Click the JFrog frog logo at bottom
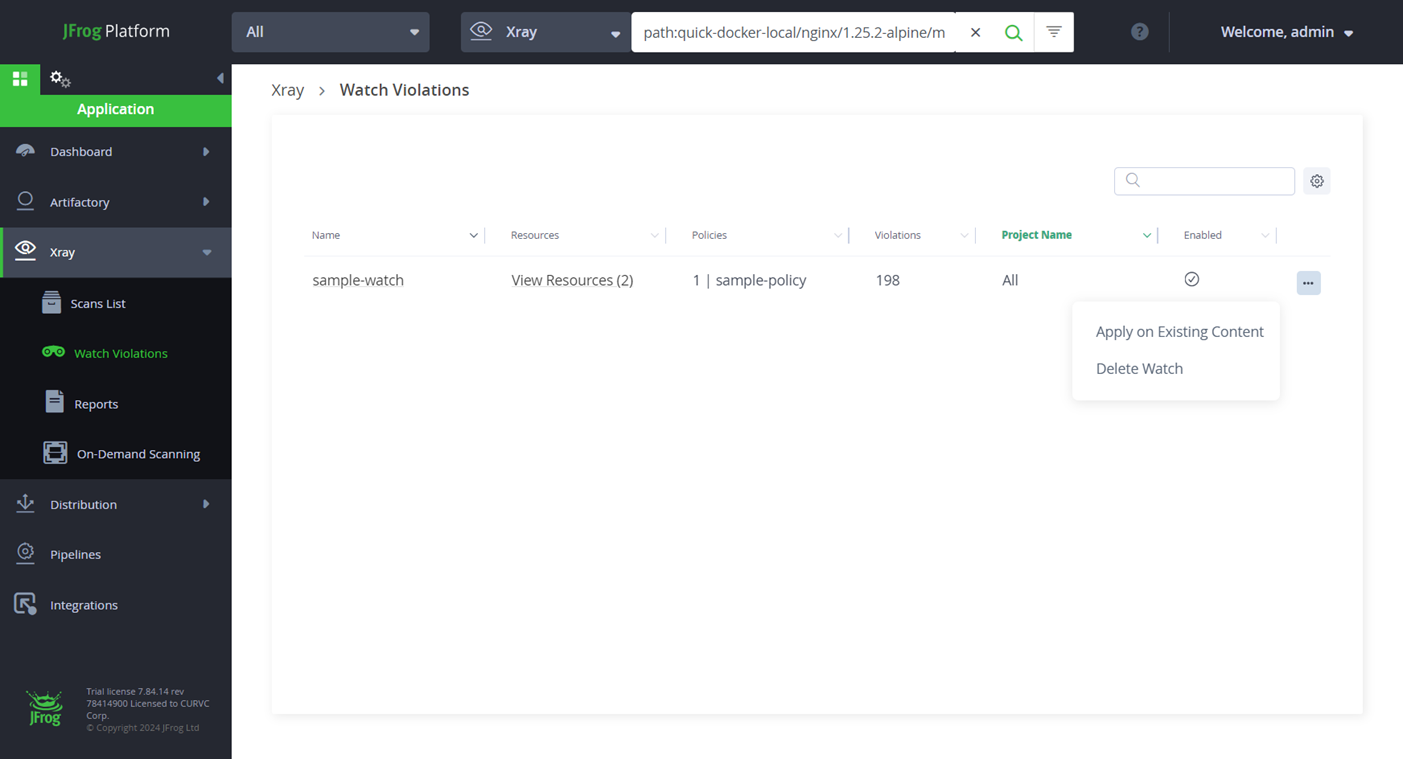The height and width of the screenshot is (759, 1403). [45, 708]
